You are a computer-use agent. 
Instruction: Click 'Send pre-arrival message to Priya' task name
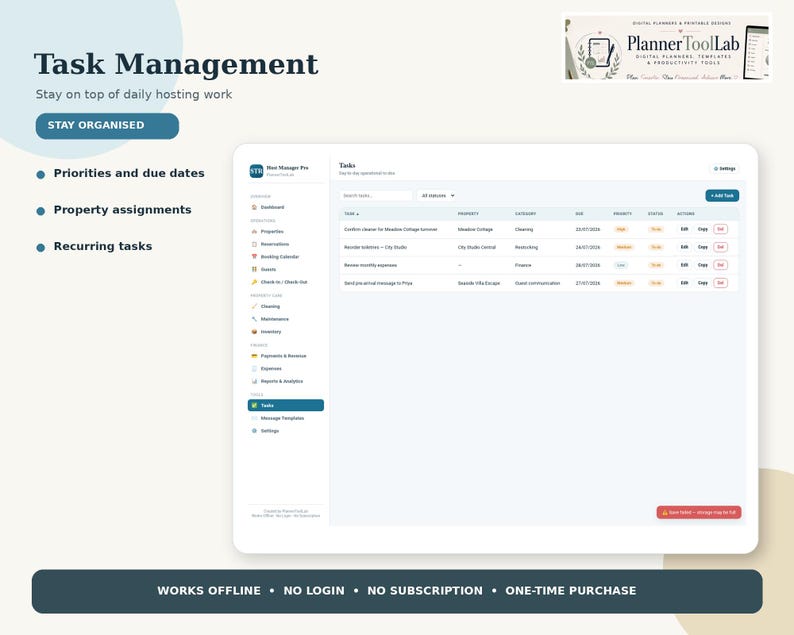(378, 283)
